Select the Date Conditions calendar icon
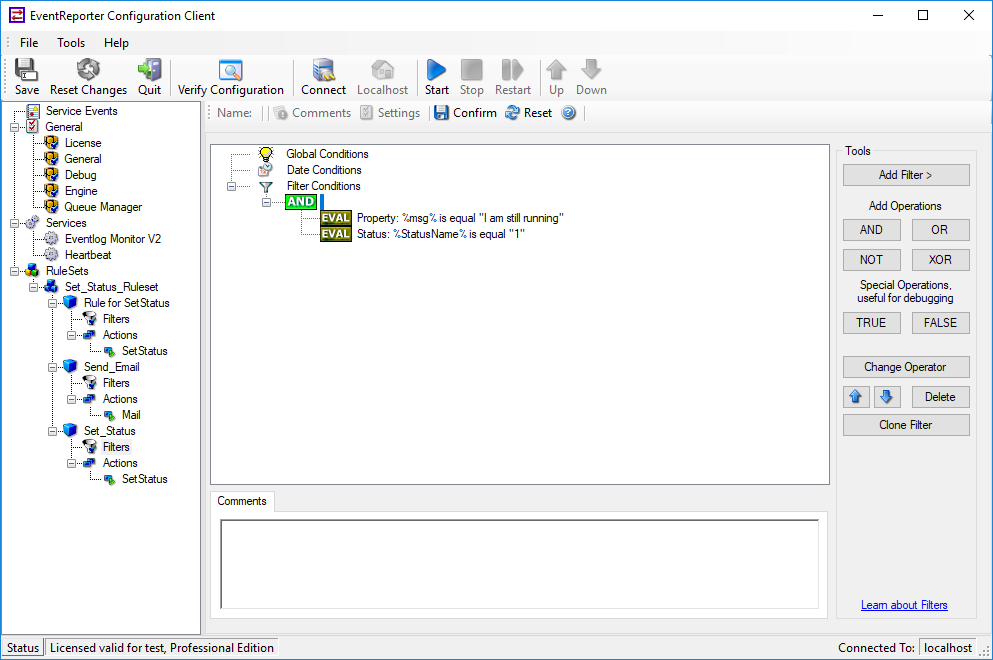Screen dimensions: 993x660 tap(265, 170)
